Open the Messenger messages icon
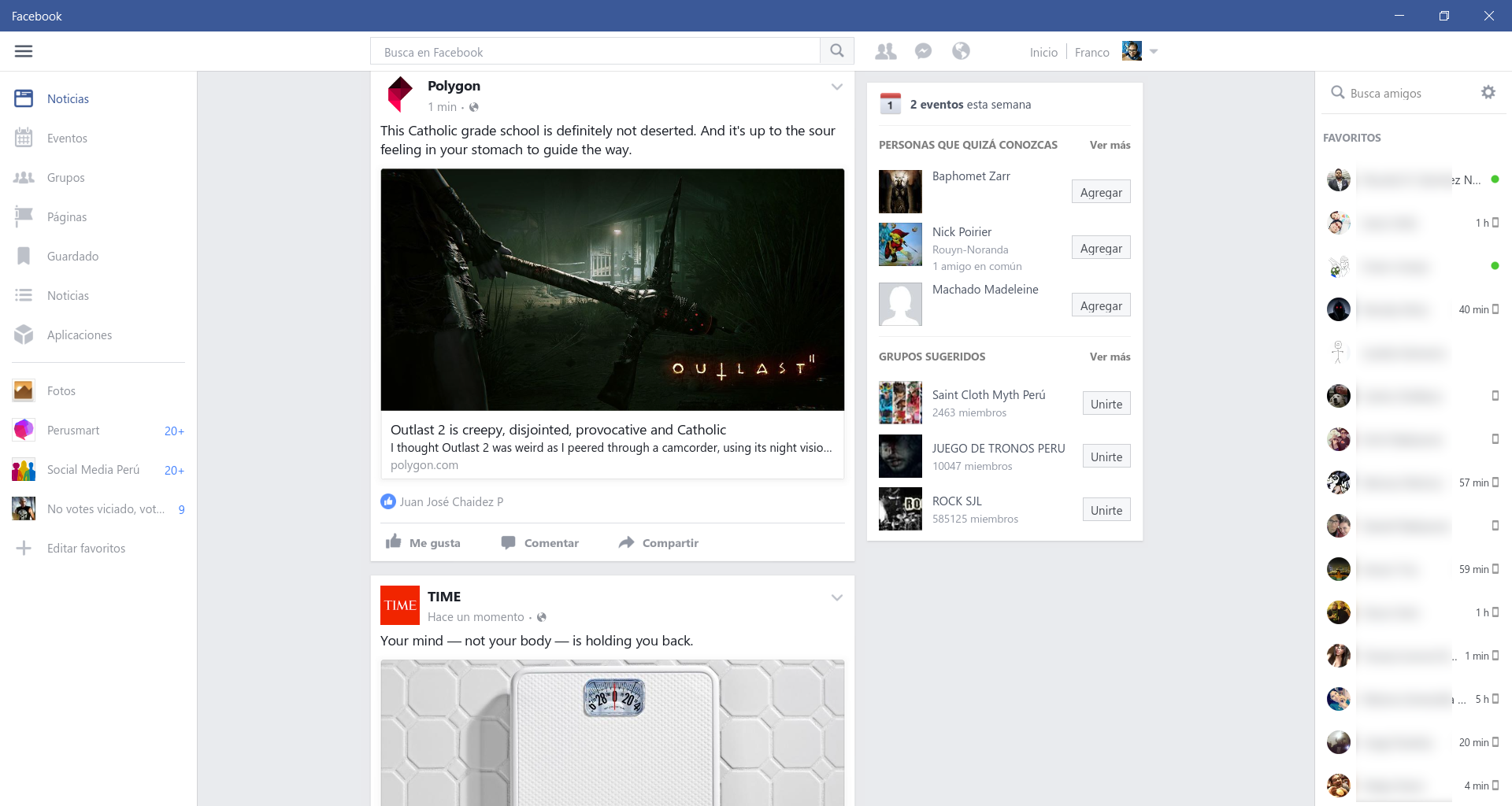 pos(924,51)
